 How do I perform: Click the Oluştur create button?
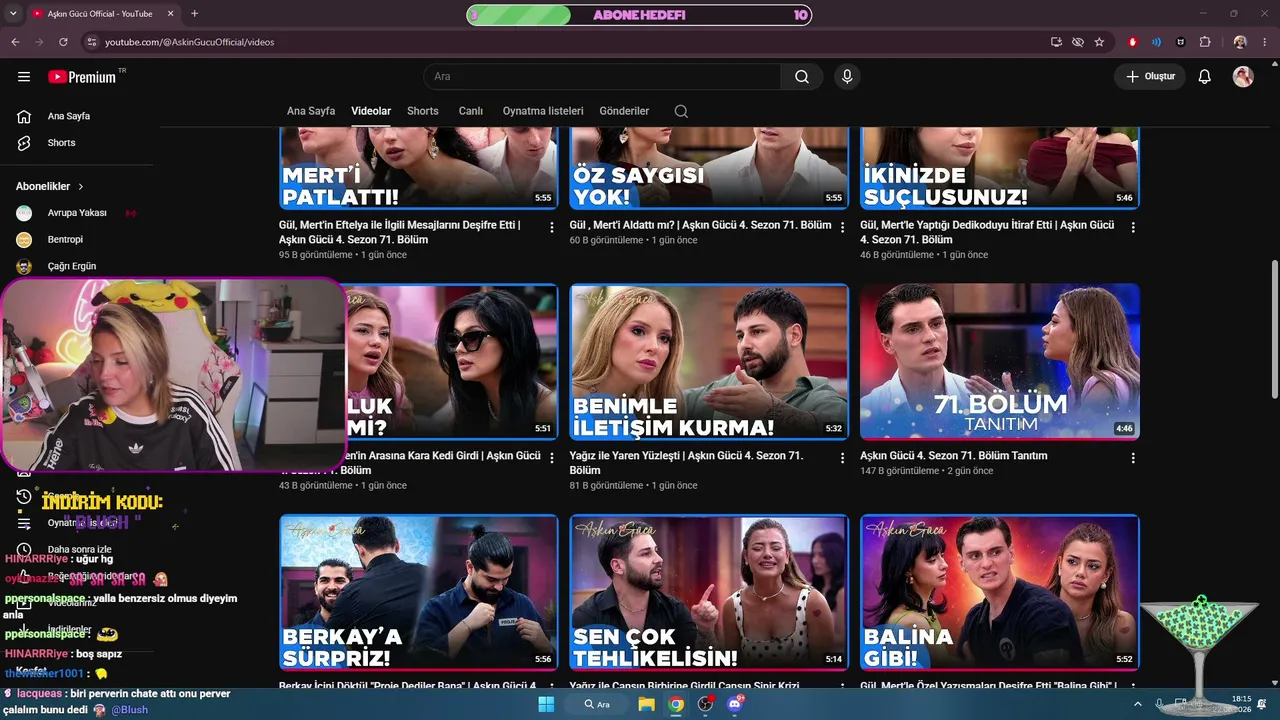point(1150,77)
